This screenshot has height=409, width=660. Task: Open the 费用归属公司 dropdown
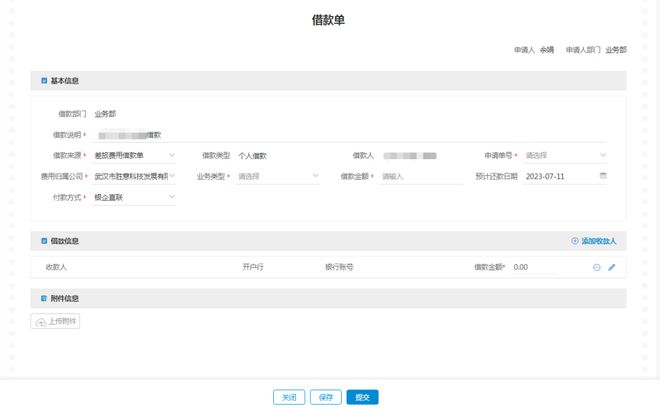tap(133, 176)
